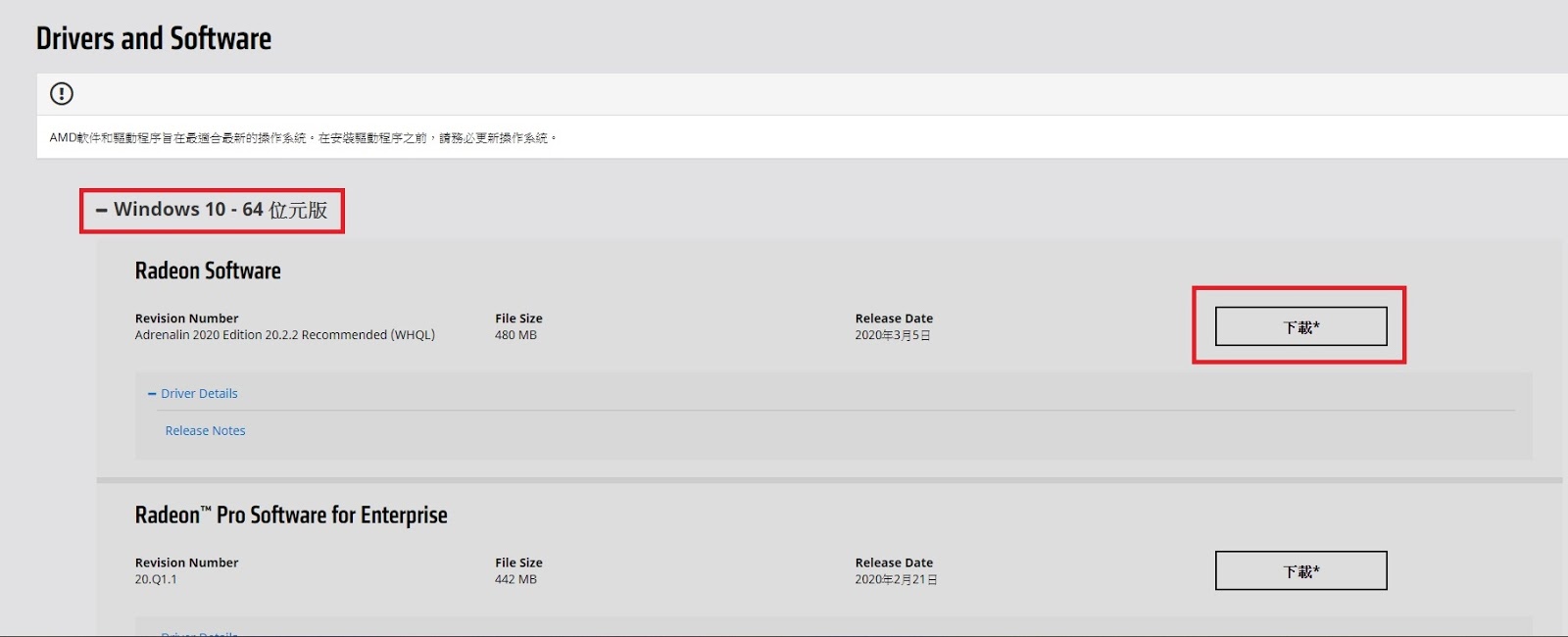The width and height of the screenshot is (1568, 637).
Task: Select release date 2020年2月21日
Action: [x=896, y=579]
